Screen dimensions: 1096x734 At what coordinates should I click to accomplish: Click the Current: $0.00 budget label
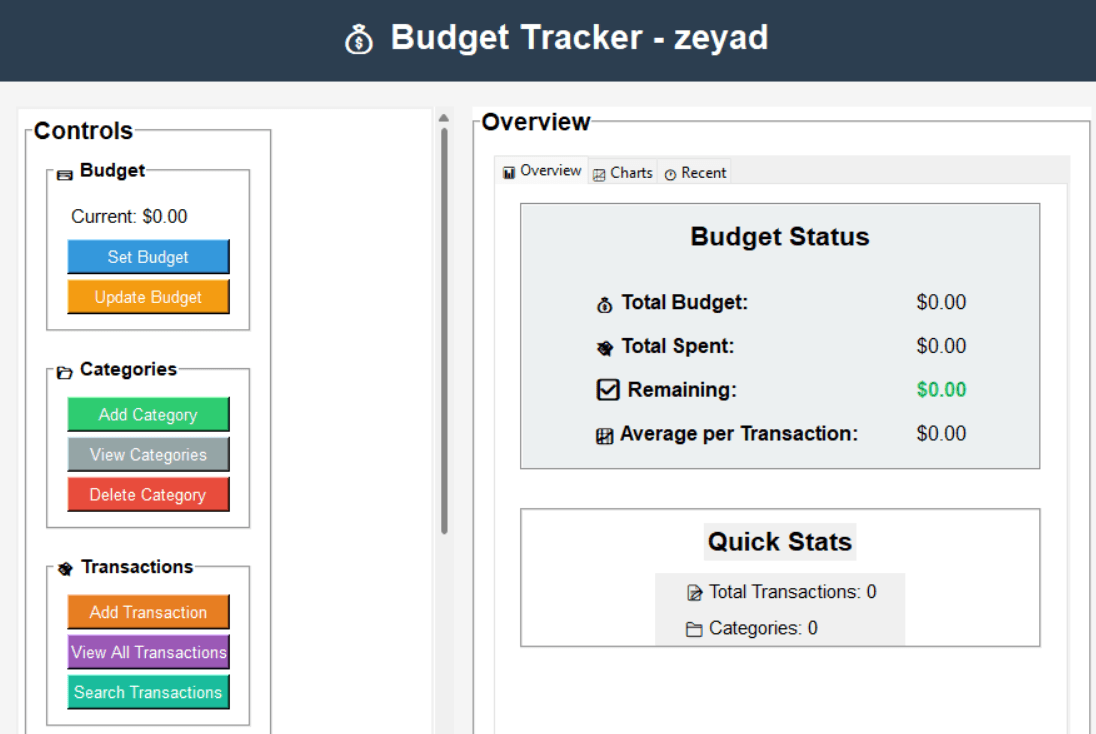click(129, 217)
